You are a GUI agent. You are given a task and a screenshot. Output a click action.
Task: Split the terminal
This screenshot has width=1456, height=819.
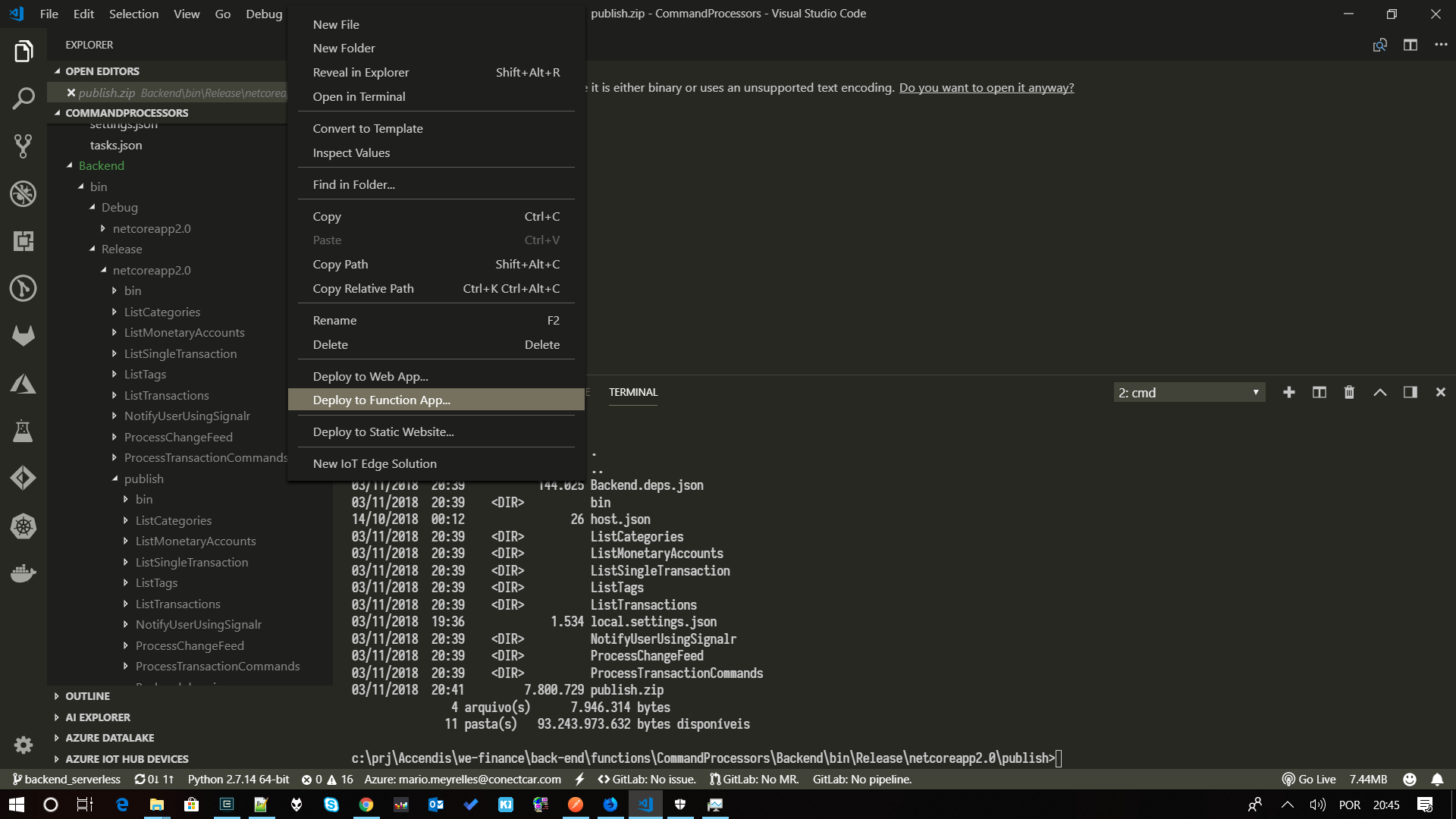point(1319,392)
